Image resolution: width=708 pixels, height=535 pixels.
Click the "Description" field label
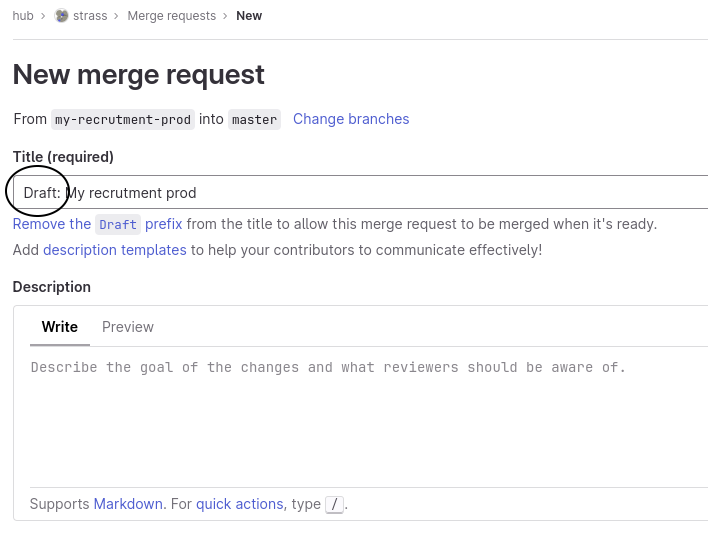point(52,287)
